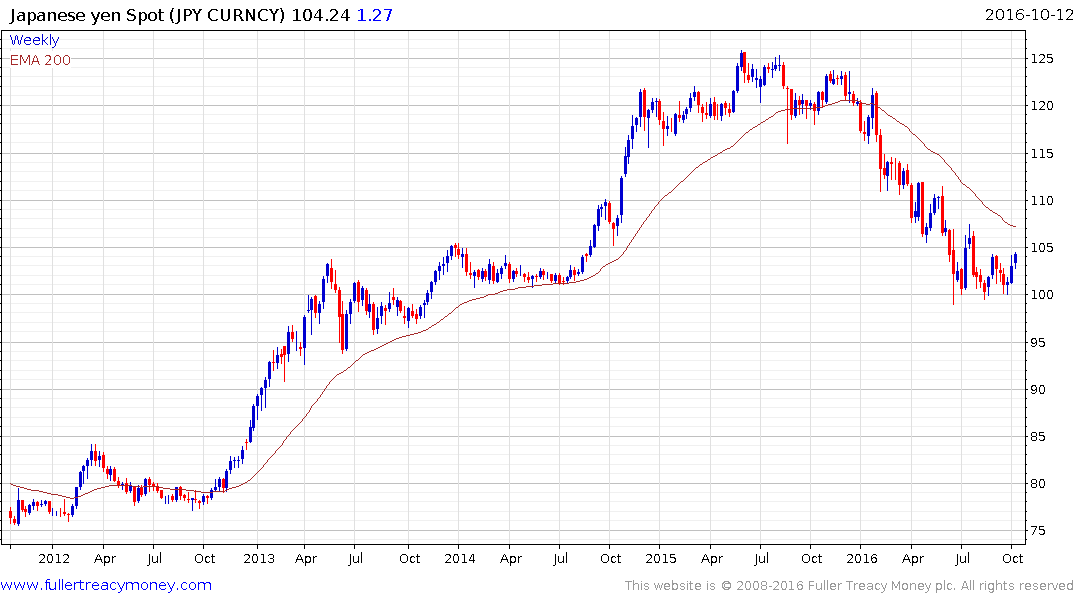This screenshot has height=600, width=1075.
Task: Click the 85 price axis label
Action: point(1039,437)
